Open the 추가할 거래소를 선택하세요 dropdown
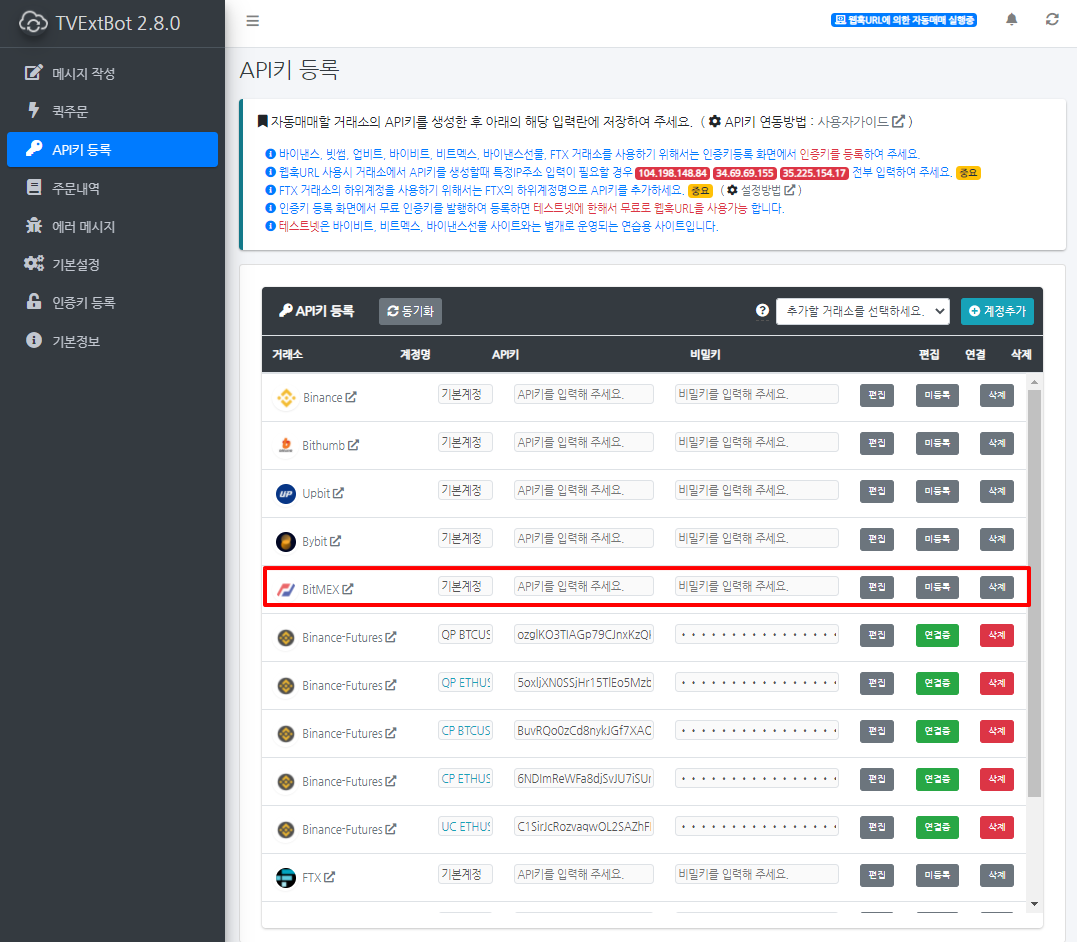This screenshot has height=942, width=1077. pos(863,311)
